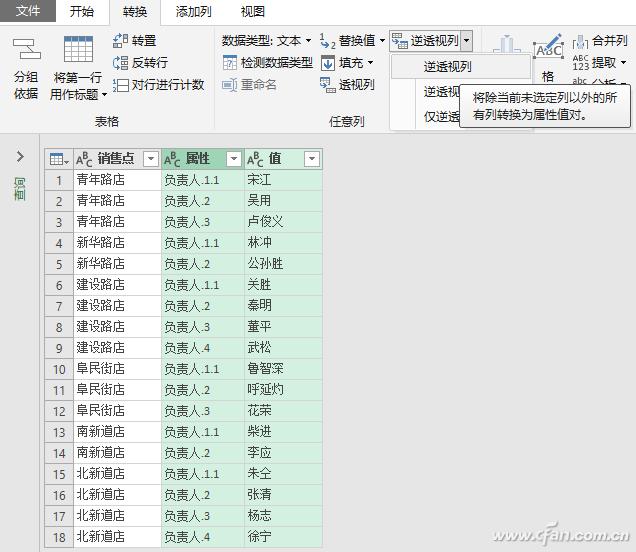The image size is (636, 552).
Task: Click the vertical 查询 pane label
Action: (x=20, y=189)
